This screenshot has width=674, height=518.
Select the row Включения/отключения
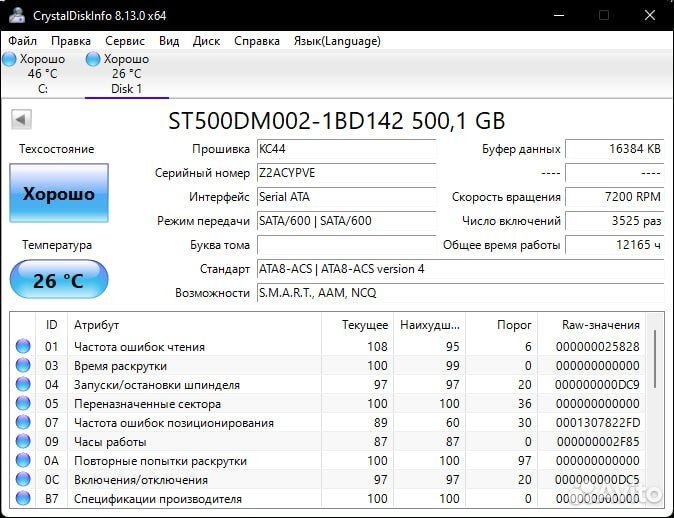tap(328, 480)
